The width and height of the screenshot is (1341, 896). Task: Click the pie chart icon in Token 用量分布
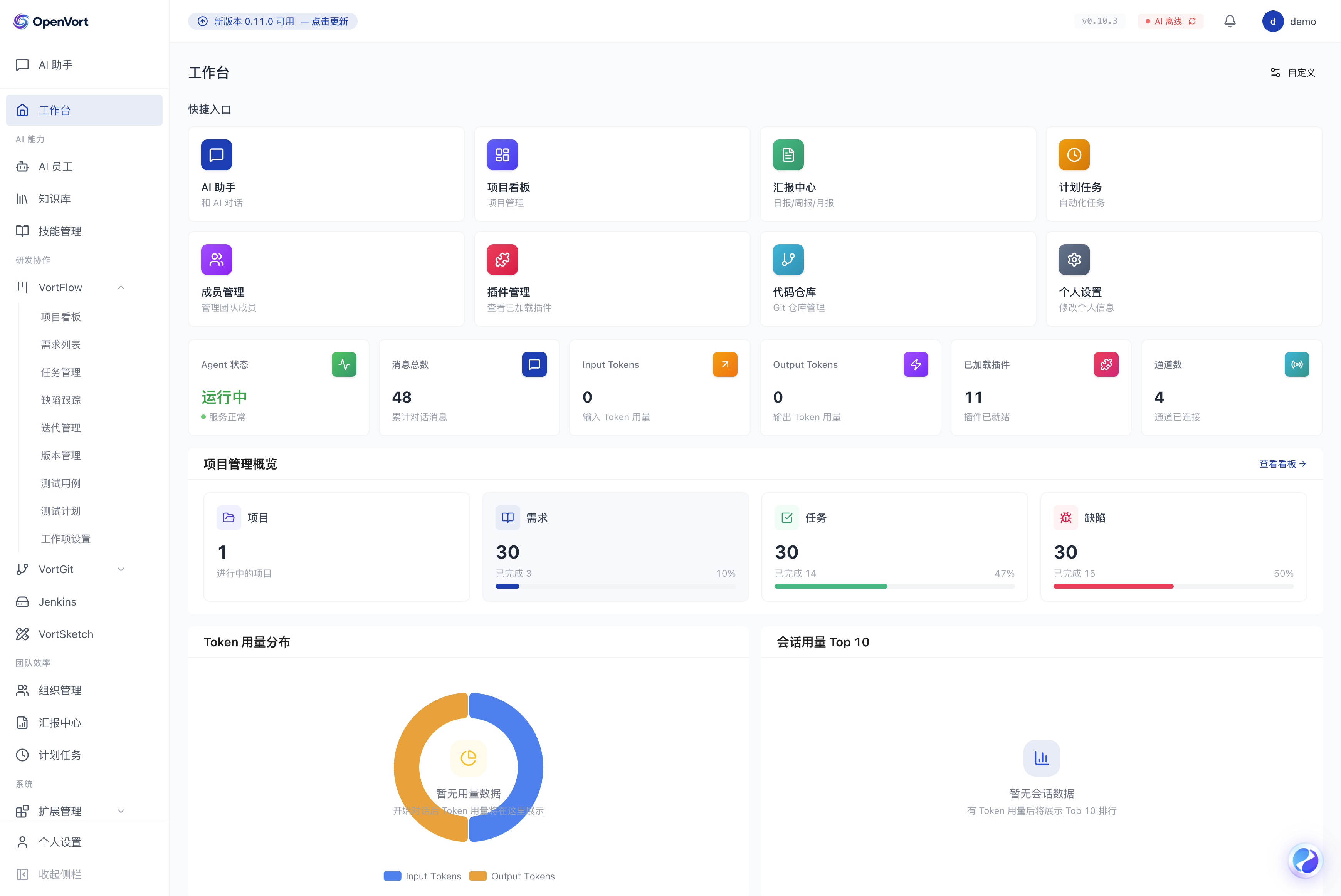[468, 758]
